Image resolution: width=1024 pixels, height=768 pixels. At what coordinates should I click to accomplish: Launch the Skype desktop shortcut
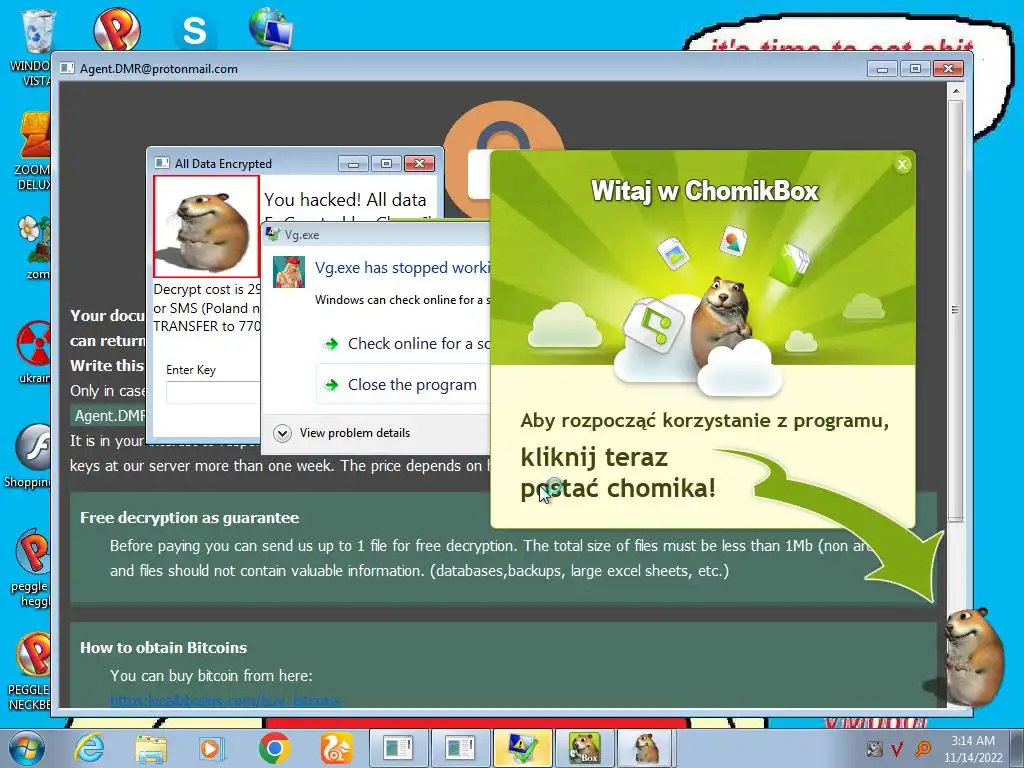click(x=195, y=30)
